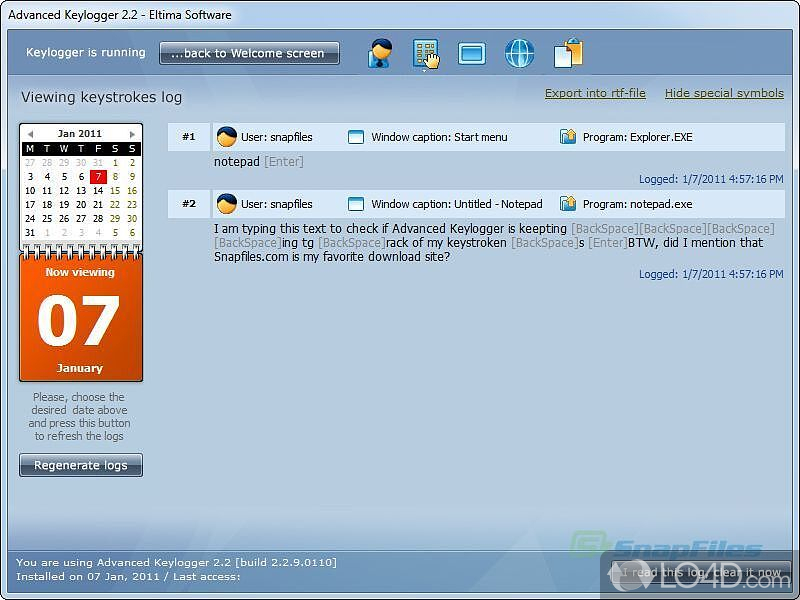Click window icon beside Untitled - Notepad
The height and width of the screenshot is (600, 800).
[356, 204]
